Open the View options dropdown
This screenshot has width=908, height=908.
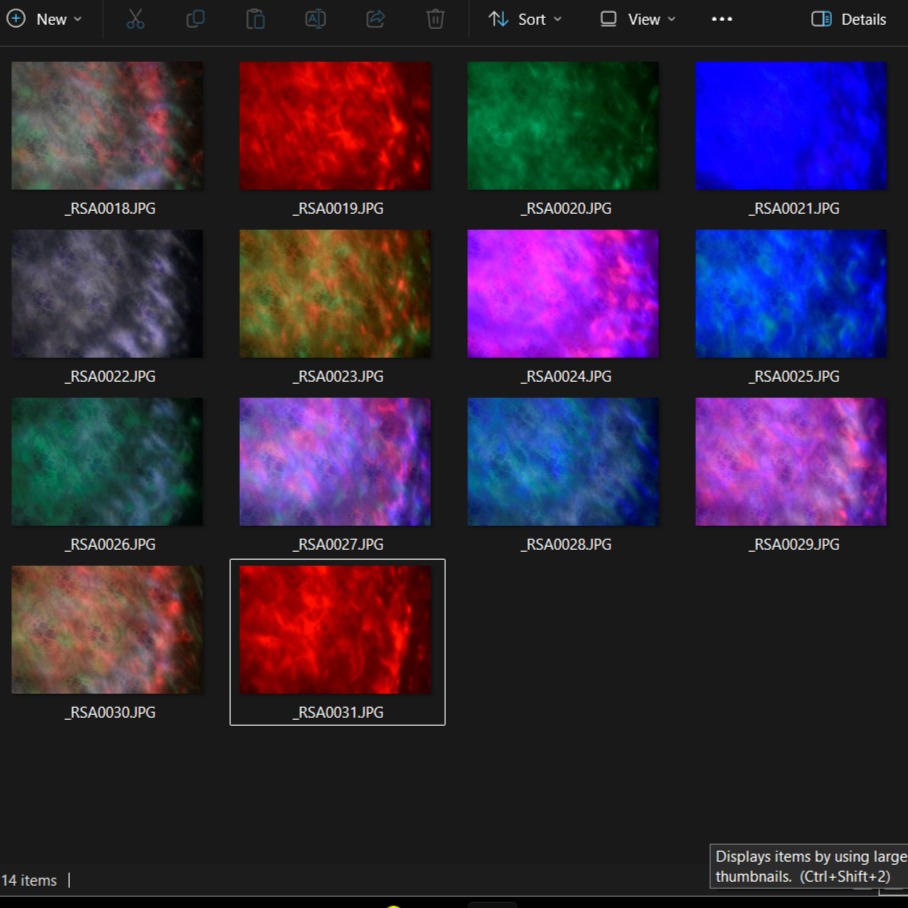click(x=638, y=19)
